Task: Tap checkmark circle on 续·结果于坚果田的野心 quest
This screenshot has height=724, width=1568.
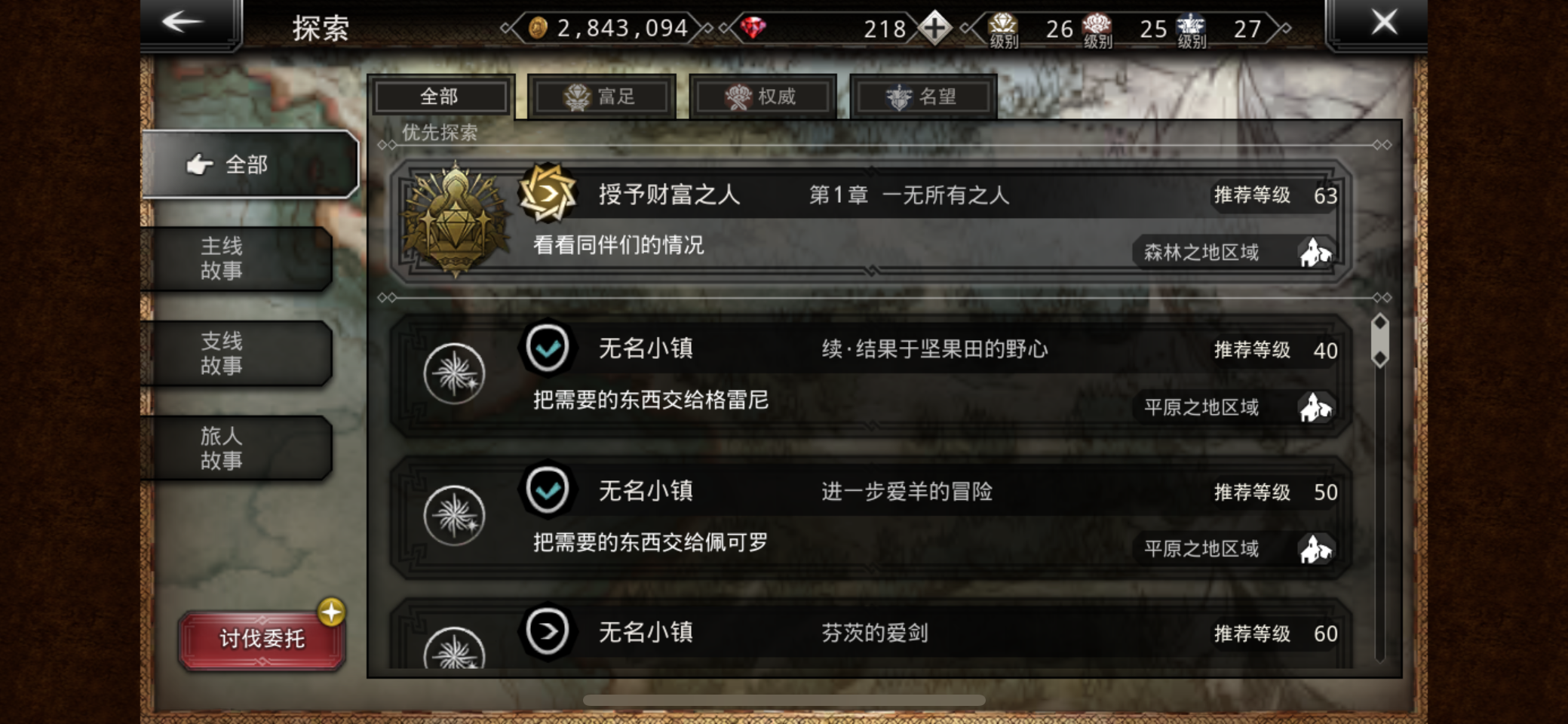Action: pyautogui.click(x=548, y=348)
